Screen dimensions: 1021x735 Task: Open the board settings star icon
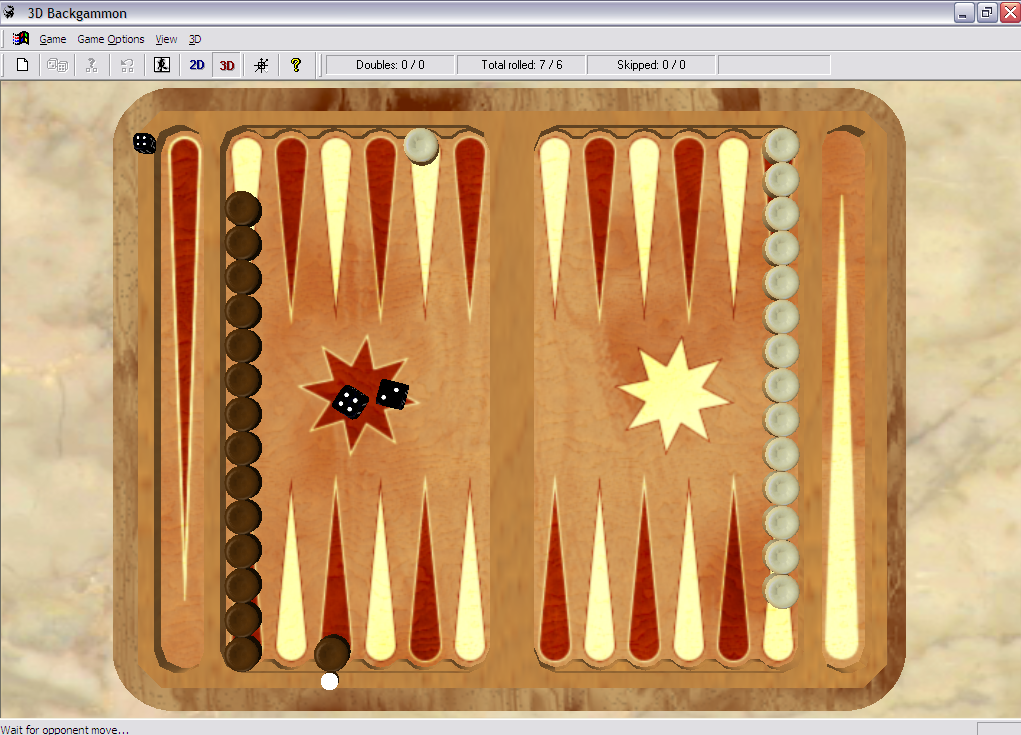pyautogui.click(x=259, y=64)
